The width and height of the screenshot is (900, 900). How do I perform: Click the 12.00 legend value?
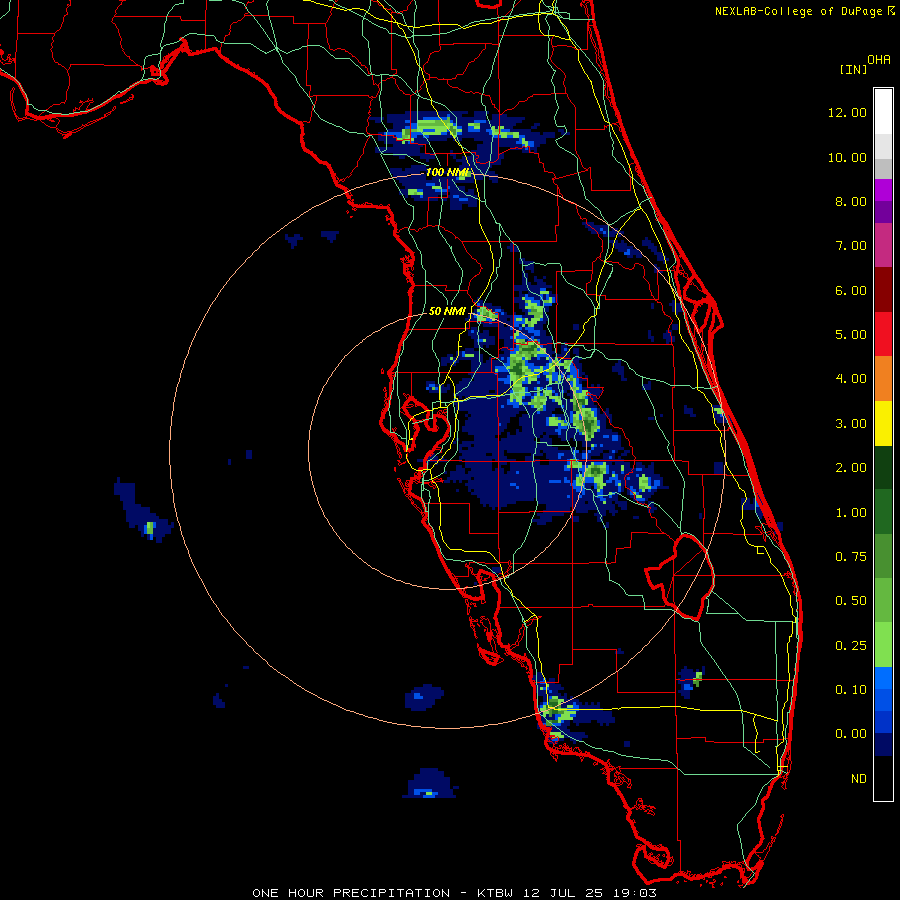847,112
